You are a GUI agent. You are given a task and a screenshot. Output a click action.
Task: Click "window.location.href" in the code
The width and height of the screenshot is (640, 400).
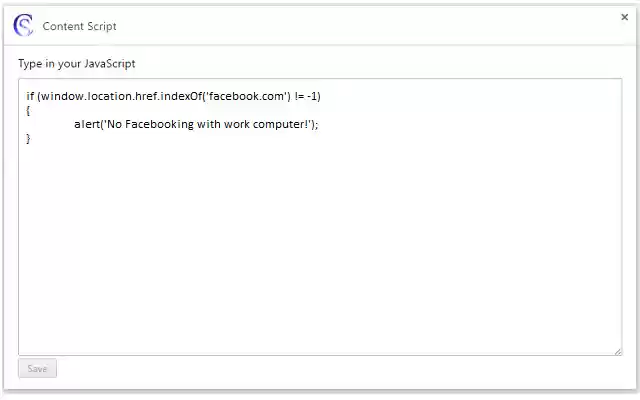[104, 96]
